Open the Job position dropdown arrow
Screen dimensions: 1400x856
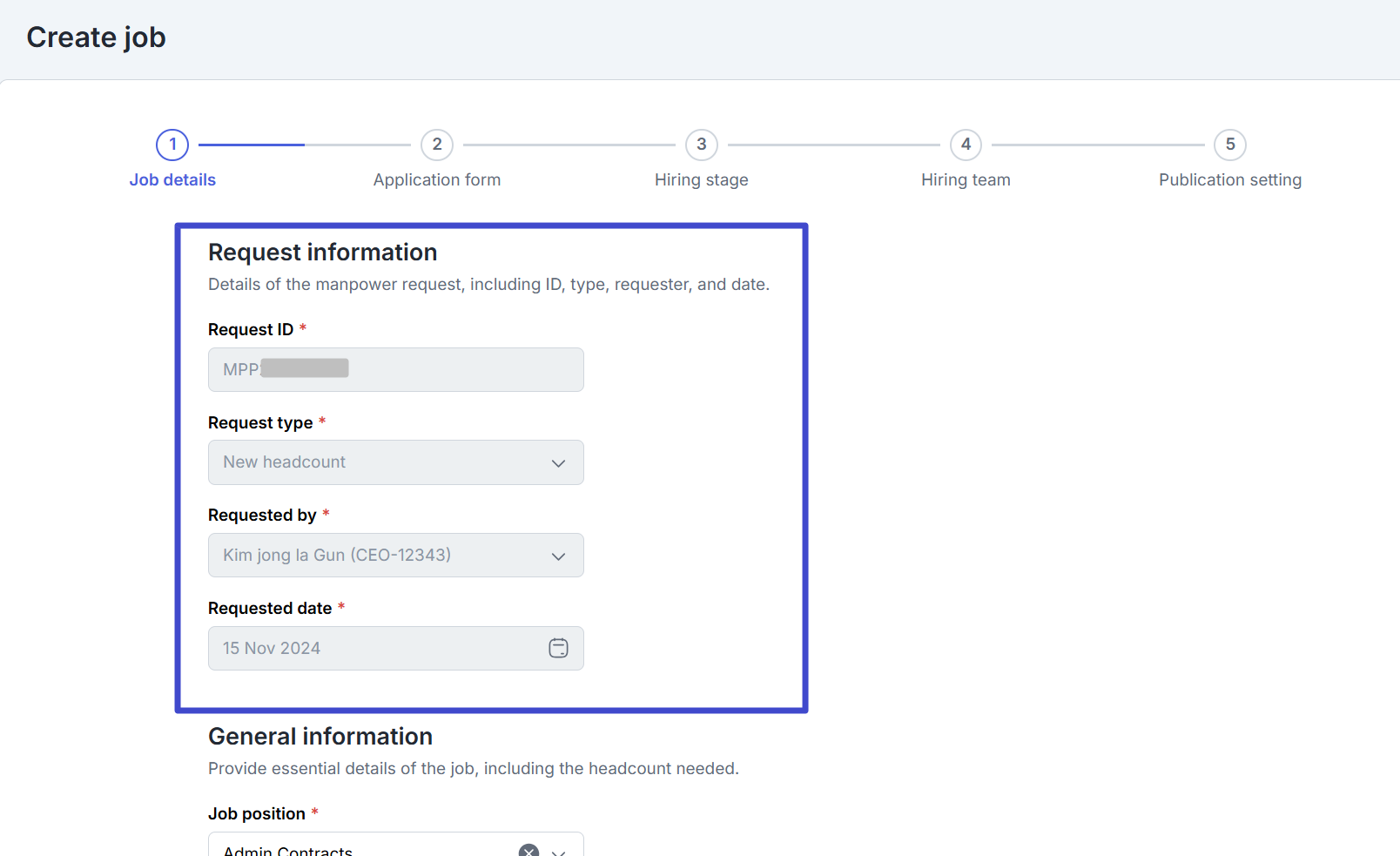pyautogui.click(x=559, y=852)
